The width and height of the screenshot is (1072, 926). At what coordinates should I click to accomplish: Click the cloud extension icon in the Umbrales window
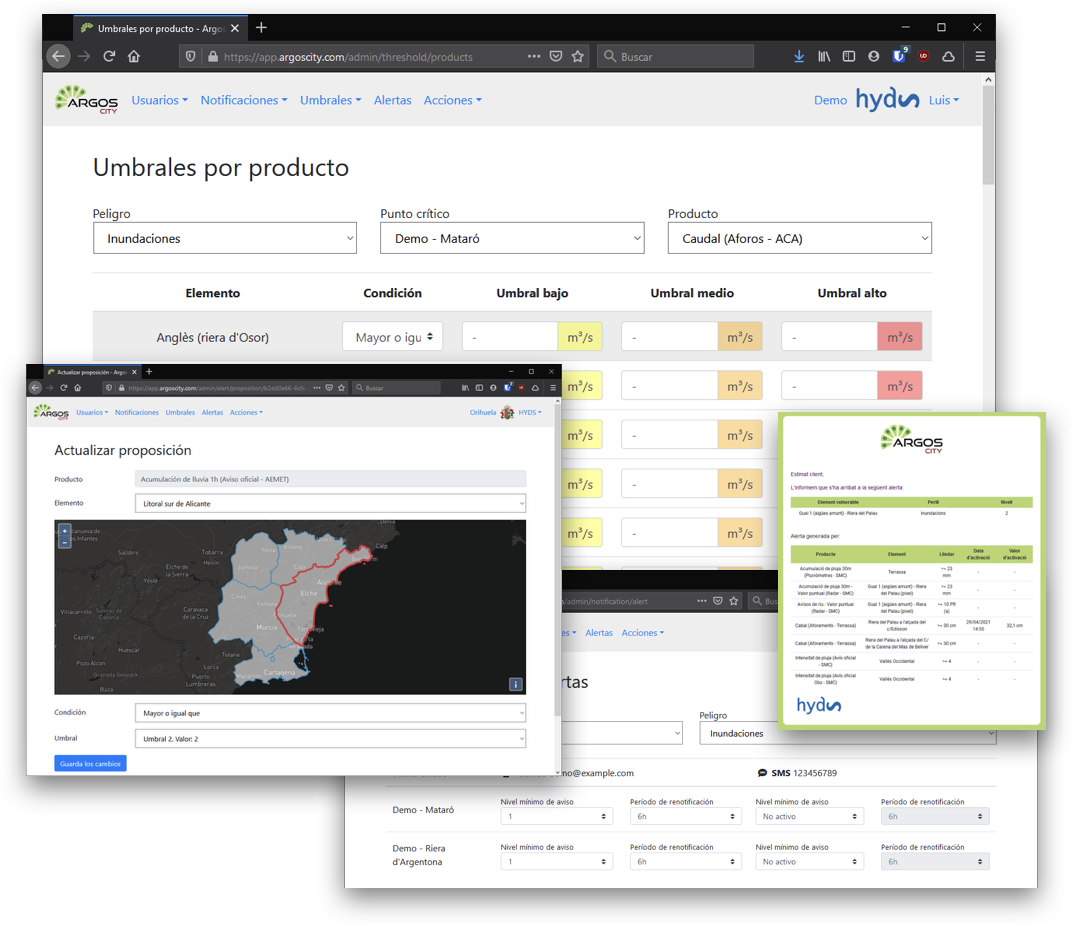(948, 57)
